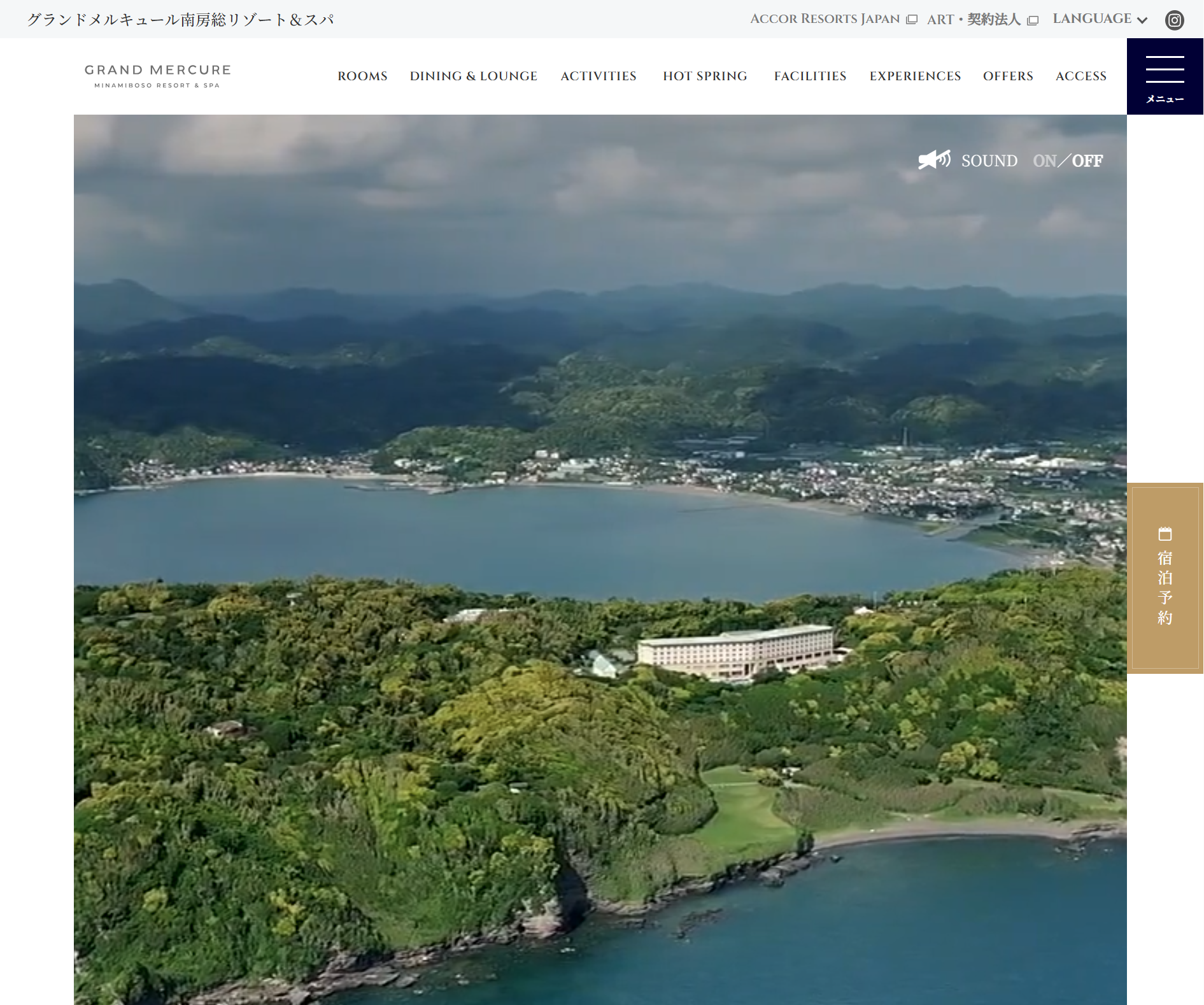Expand the LANGUAGE dropdown
Screen dimensions: 1204x1005
click(x=1100, y=19)
